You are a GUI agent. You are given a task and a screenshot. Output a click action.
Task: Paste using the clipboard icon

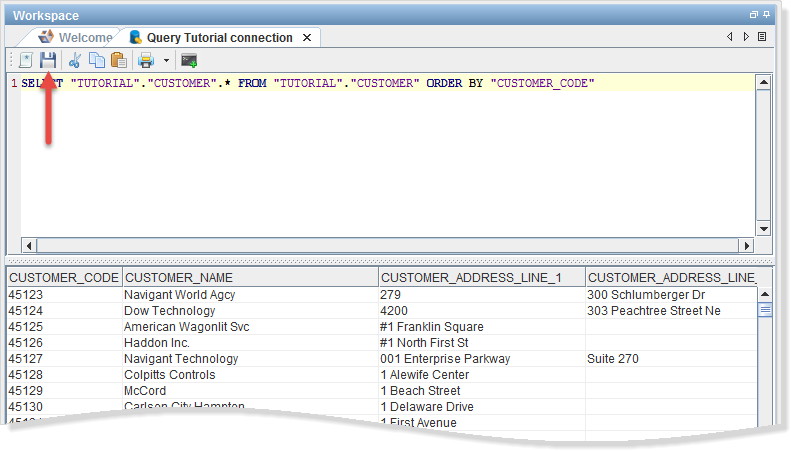tap(119, 60)
